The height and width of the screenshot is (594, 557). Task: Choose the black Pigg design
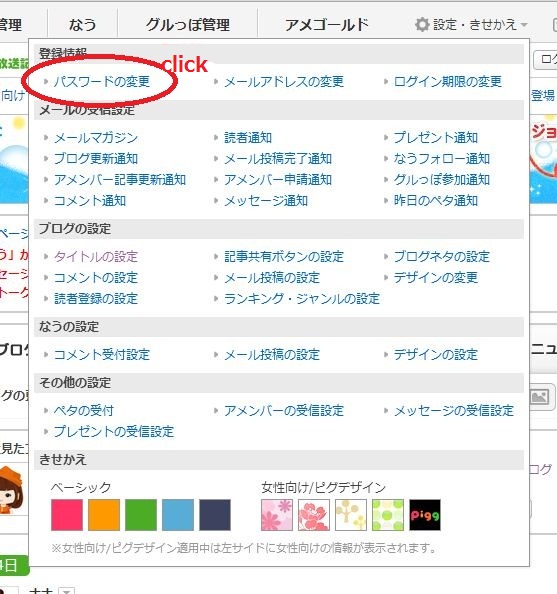(x=425, y=515)
